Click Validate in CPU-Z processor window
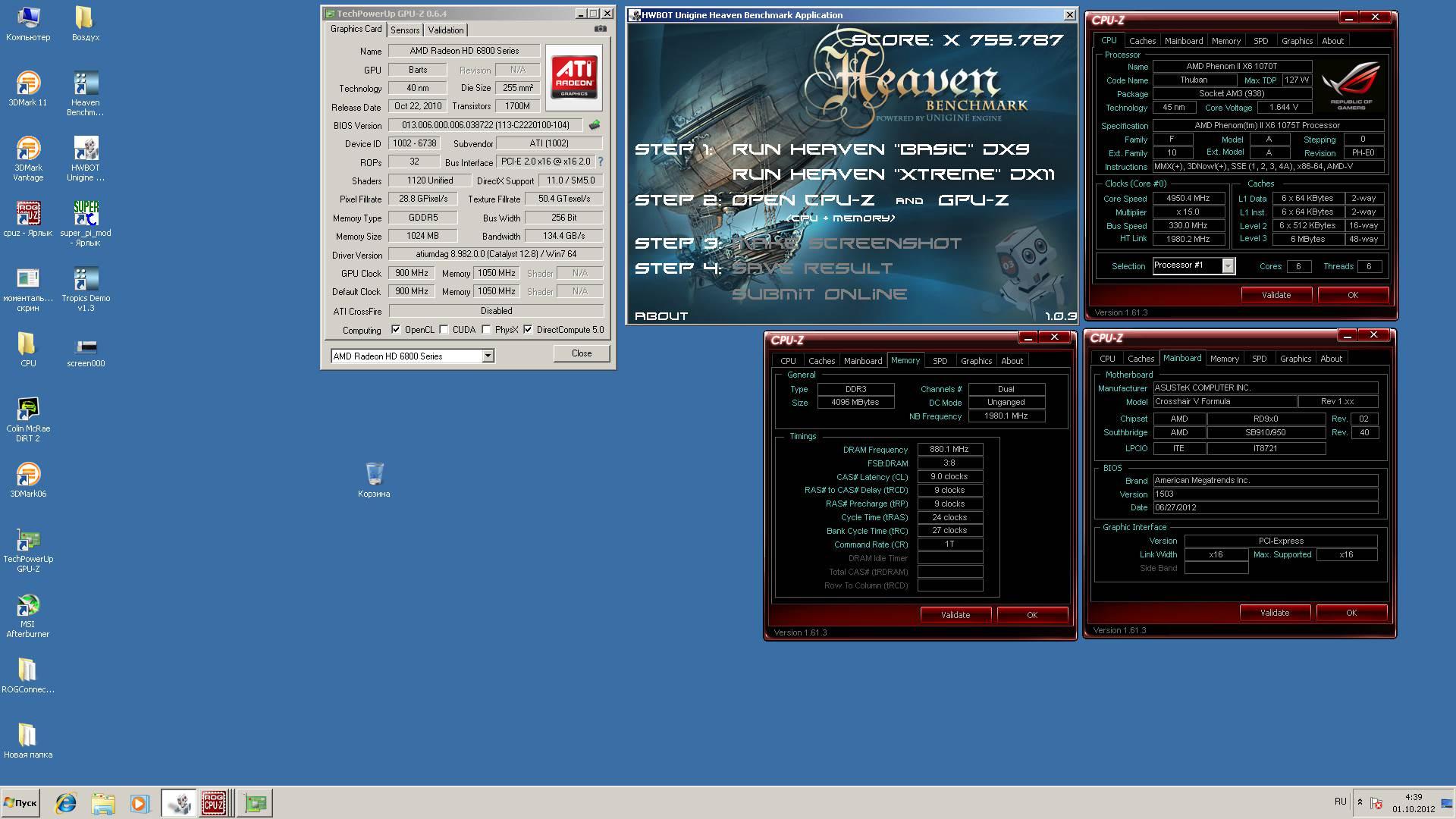The width and height of the screenshot is (1456, 819). [1276, 295]
